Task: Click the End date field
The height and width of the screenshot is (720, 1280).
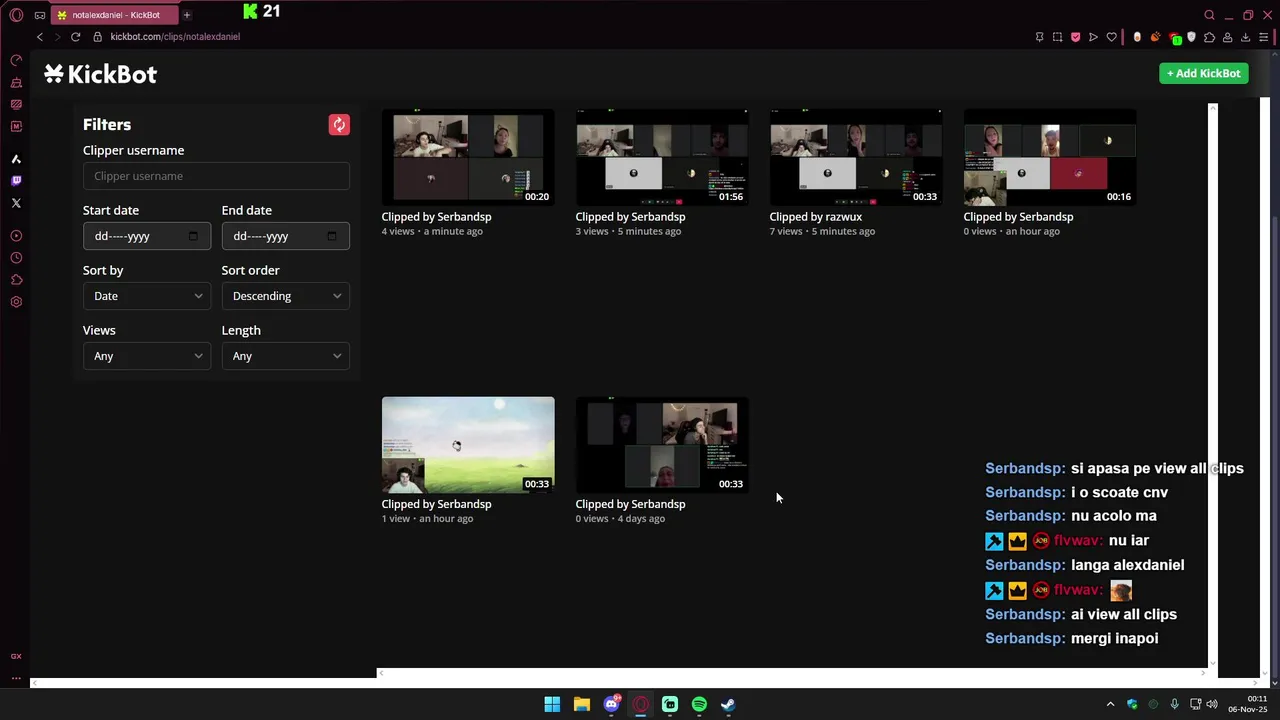Action: click(286, 236)
